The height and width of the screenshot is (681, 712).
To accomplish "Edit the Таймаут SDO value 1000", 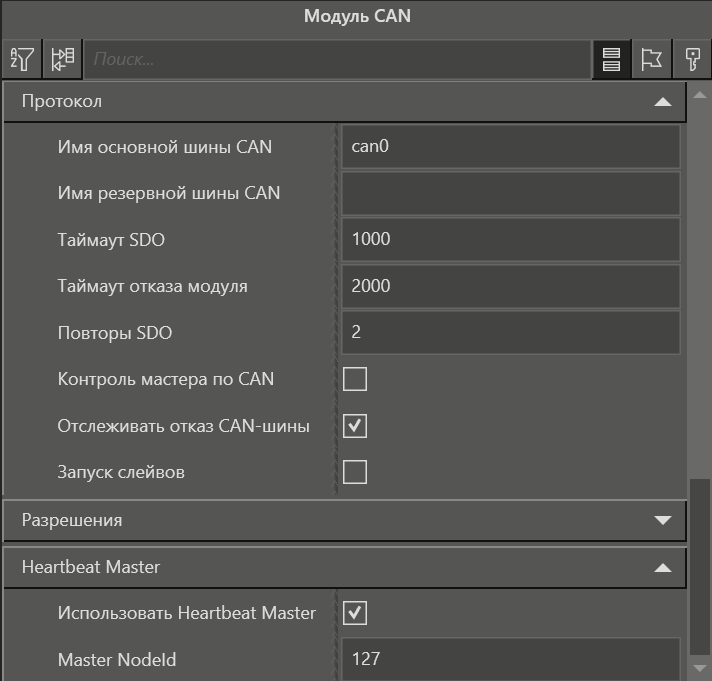I will coord(510,240).
